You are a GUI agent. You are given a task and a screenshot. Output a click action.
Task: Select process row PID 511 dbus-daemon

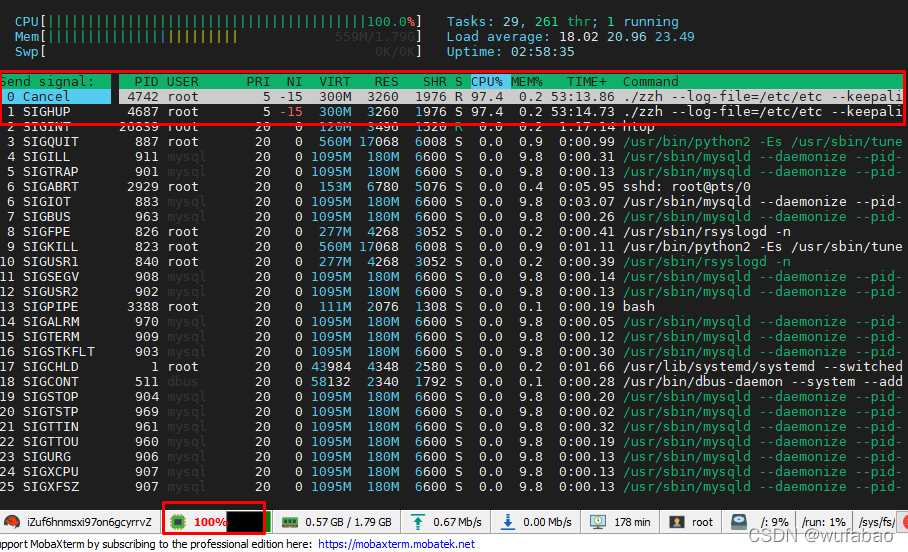click(510, 382)
